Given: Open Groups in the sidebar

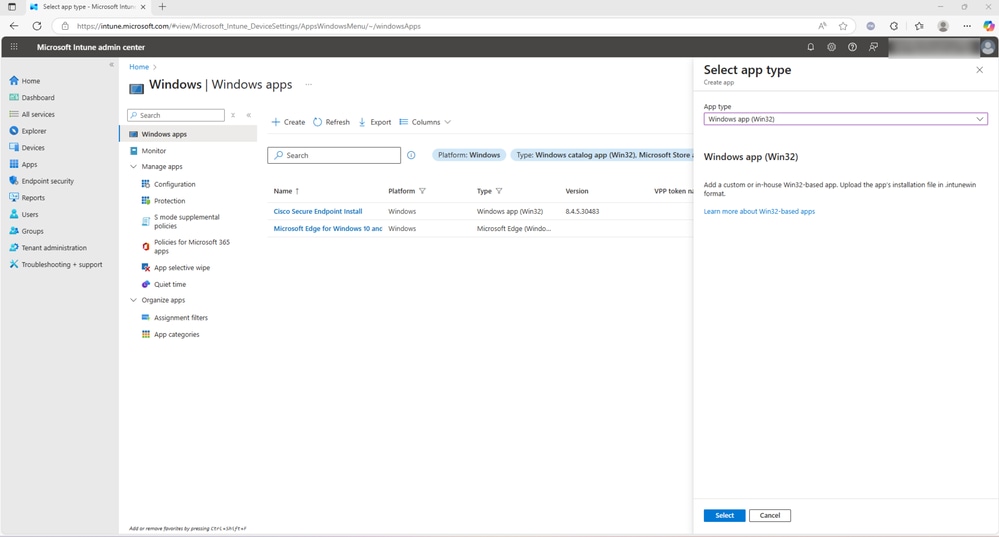Looking at the screenshot, I should pos(26,231).
